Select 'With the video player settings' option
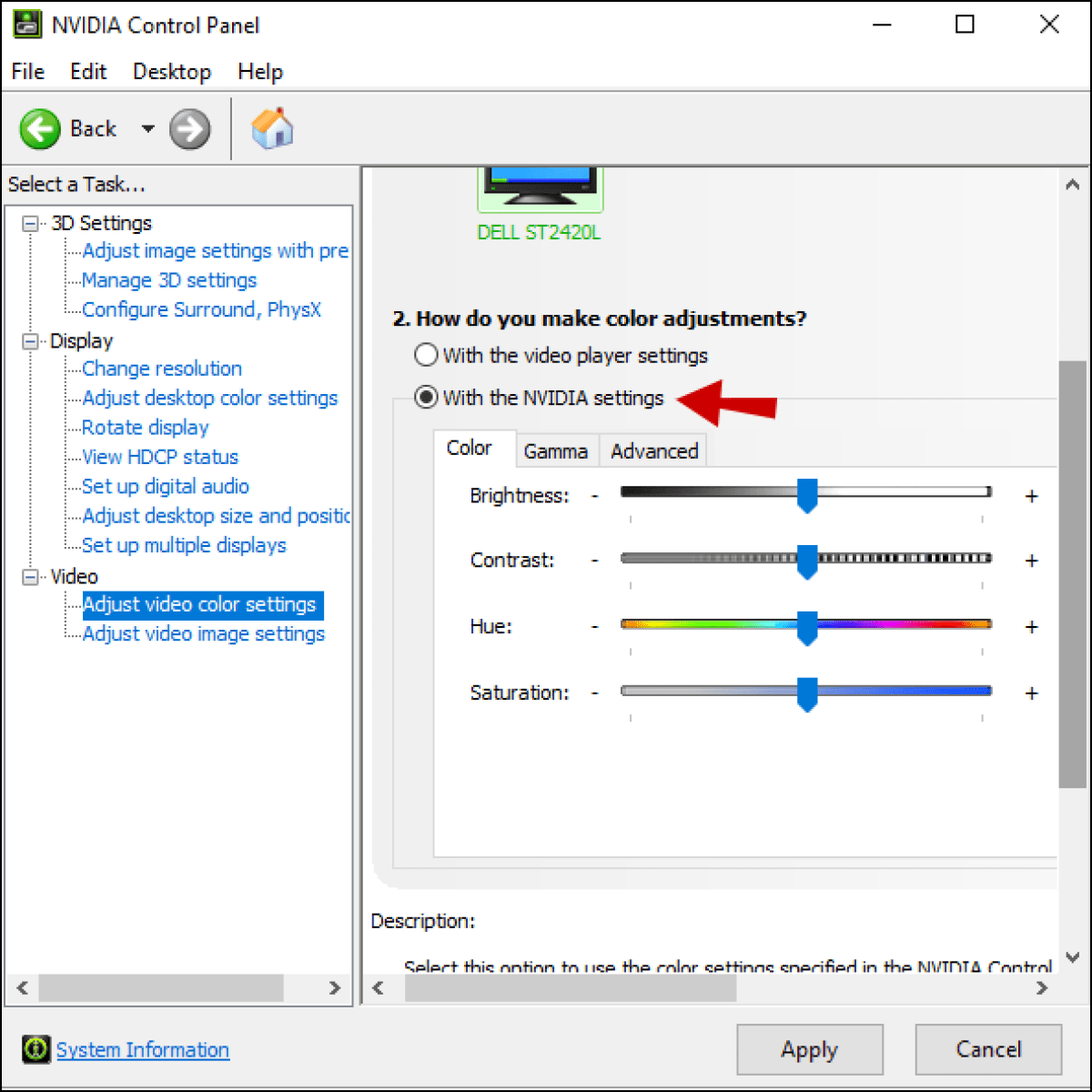1092x1092 pixels. tap(425, 355)
